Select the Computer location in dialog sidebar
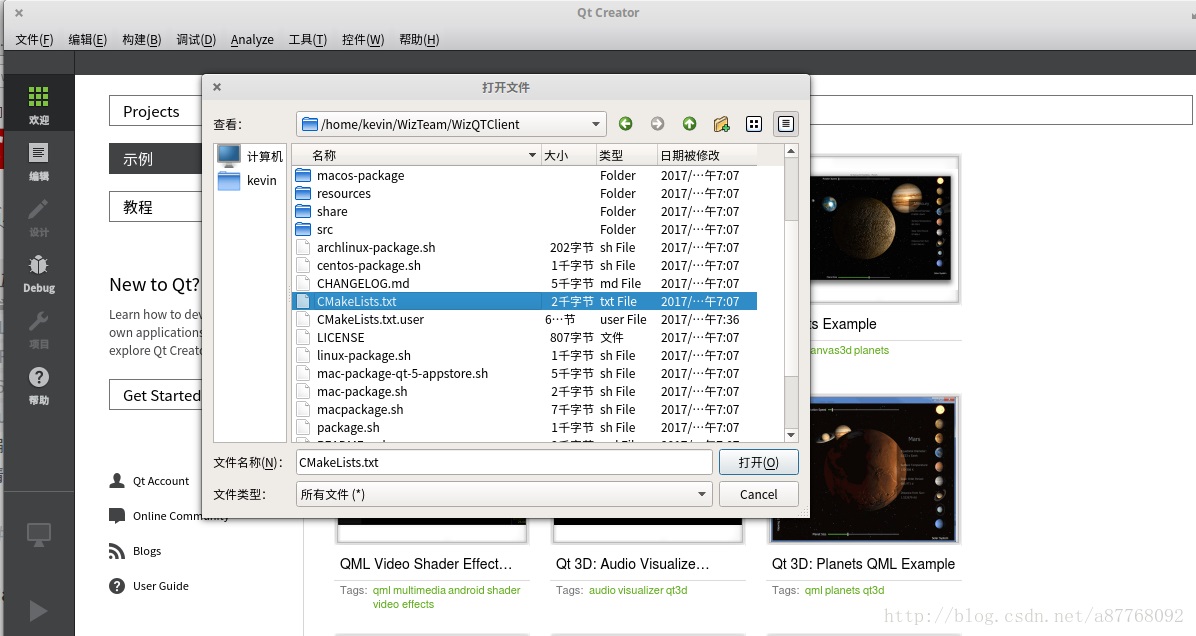 click(250, 156)
